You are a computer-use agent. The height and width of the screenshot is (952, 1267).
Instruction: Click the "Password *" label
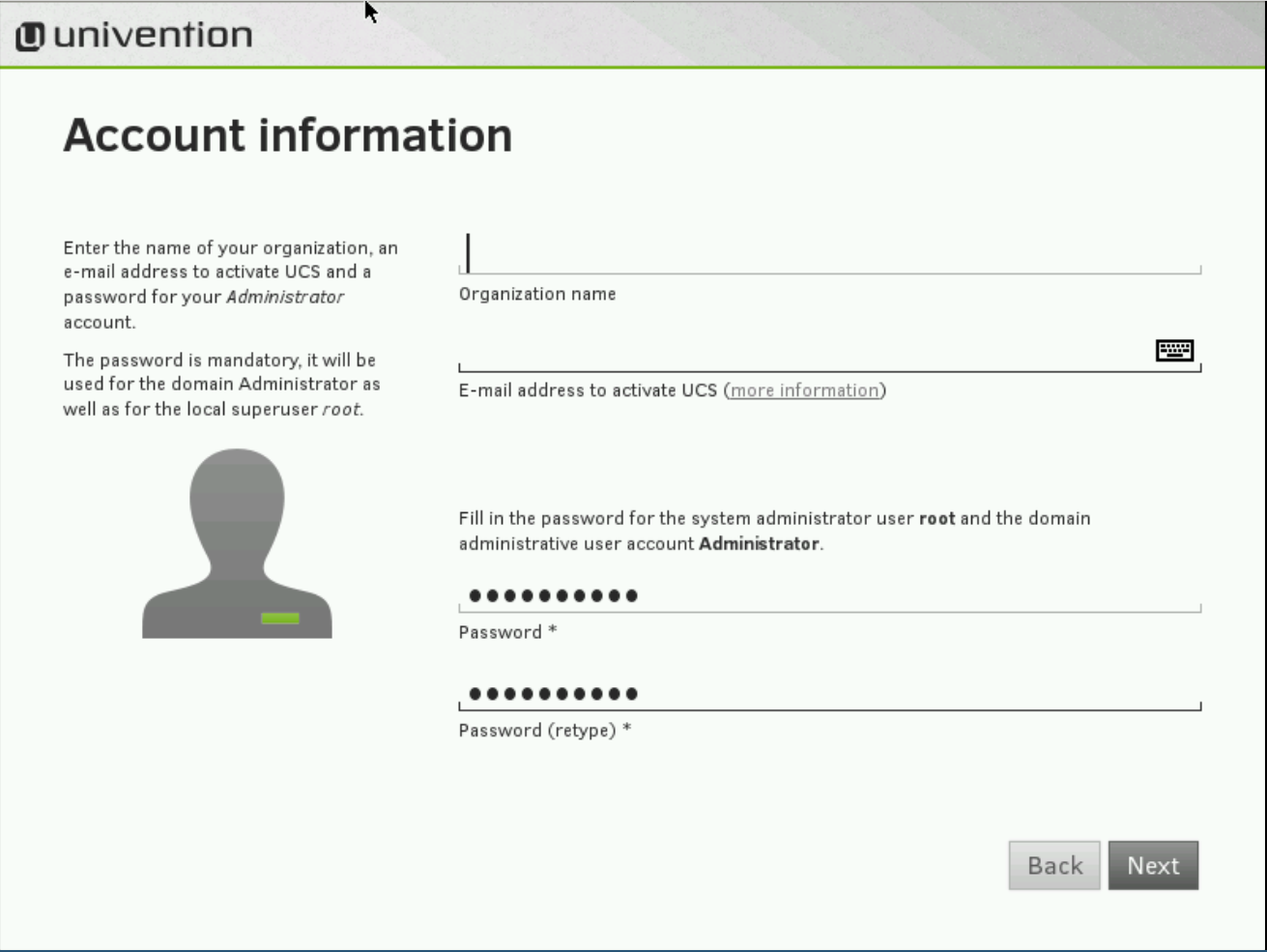tap(507, 632)
